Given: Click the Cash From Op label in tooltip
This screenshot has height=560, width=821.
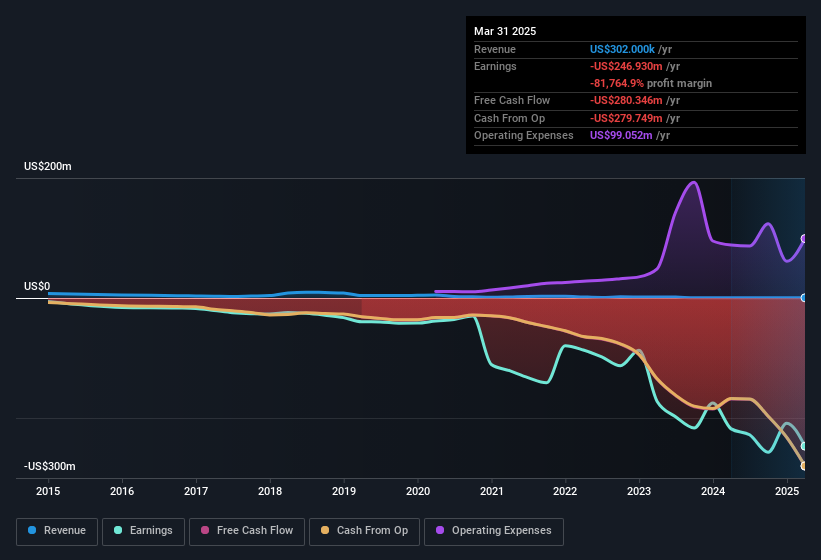Looking at the screenshot, I should [509, 118].
